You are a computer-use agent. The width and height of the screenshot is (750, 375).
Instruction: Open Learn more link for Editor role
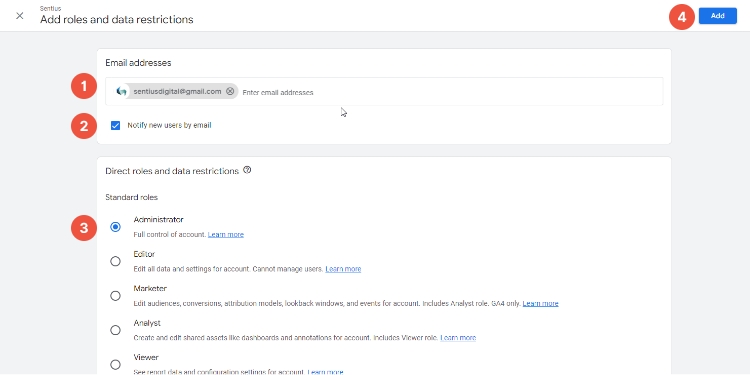click(343, 269)
